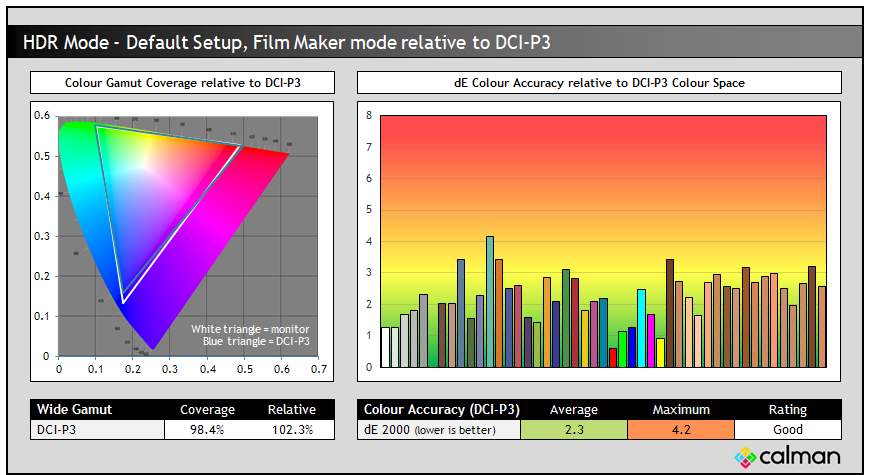Click the pure blue bar in dE chart

point(632,346)
